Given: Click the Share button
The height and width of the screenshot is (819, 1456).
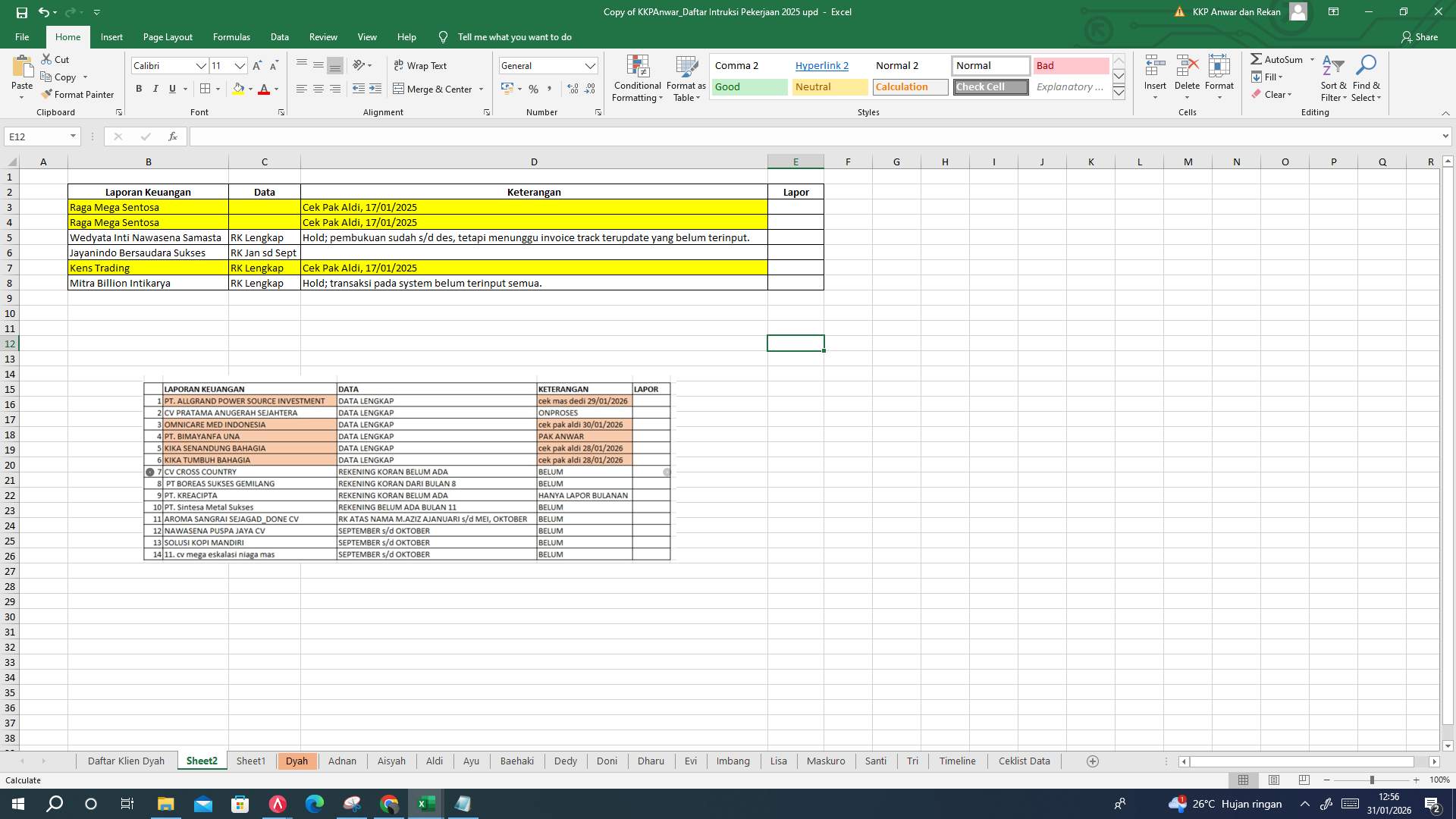Looking at the screenshot, I should (1424, 36).
